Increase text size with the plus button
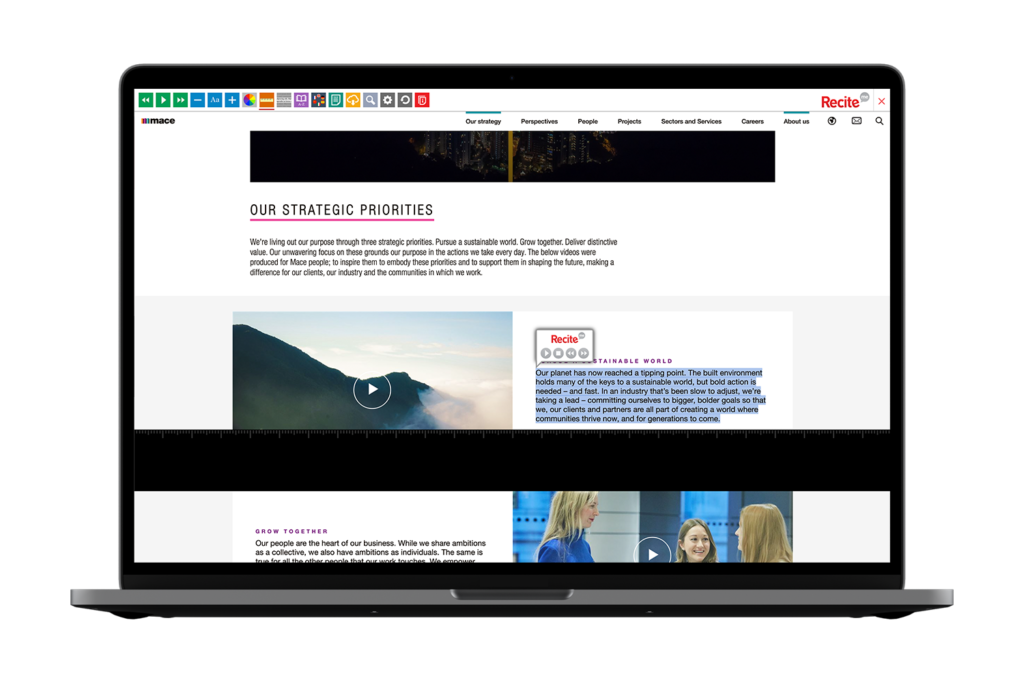This screenshot has height=683, width=1024. 232,100
